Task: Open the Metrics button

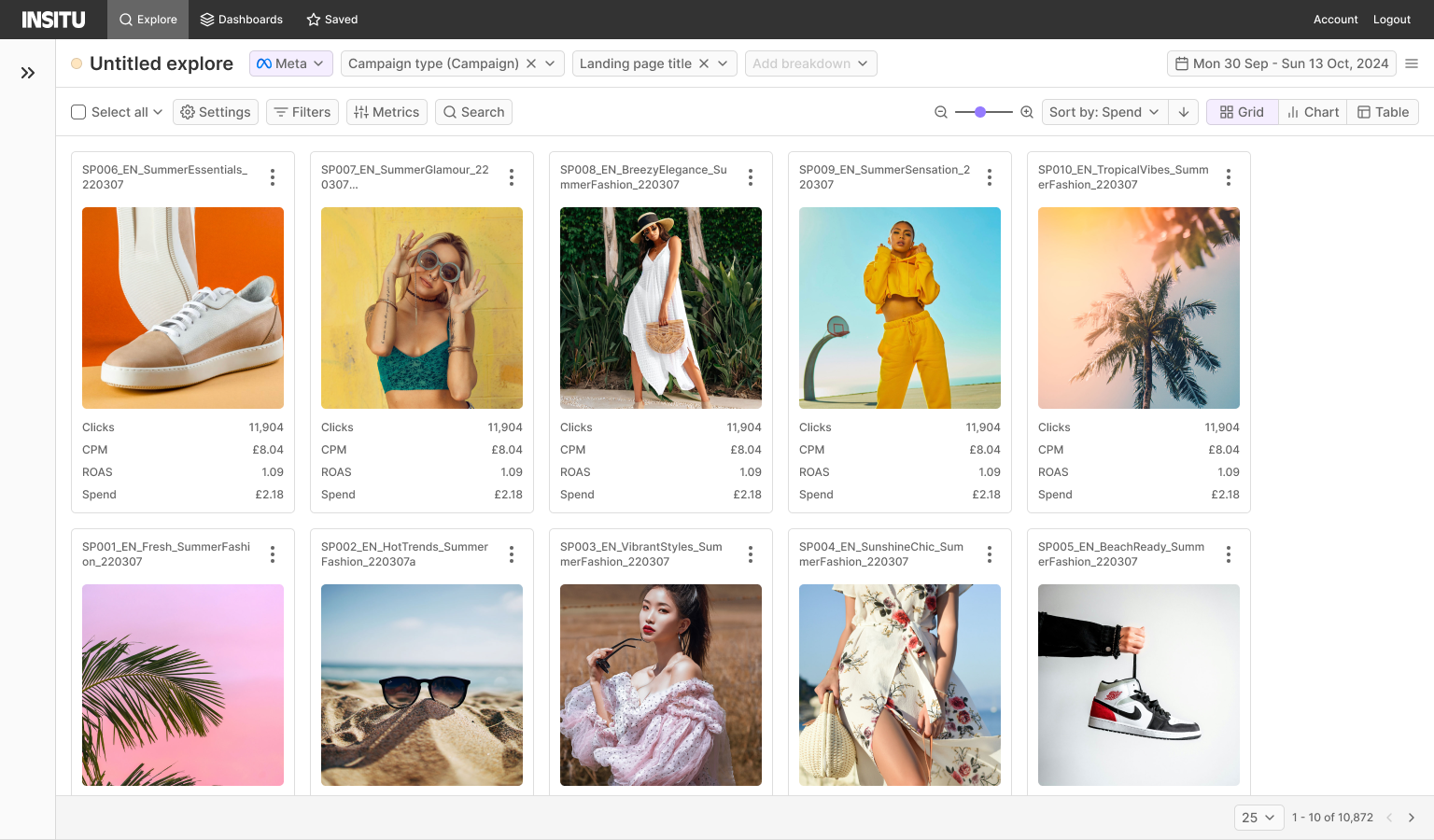Action: [x=387, y=112]
